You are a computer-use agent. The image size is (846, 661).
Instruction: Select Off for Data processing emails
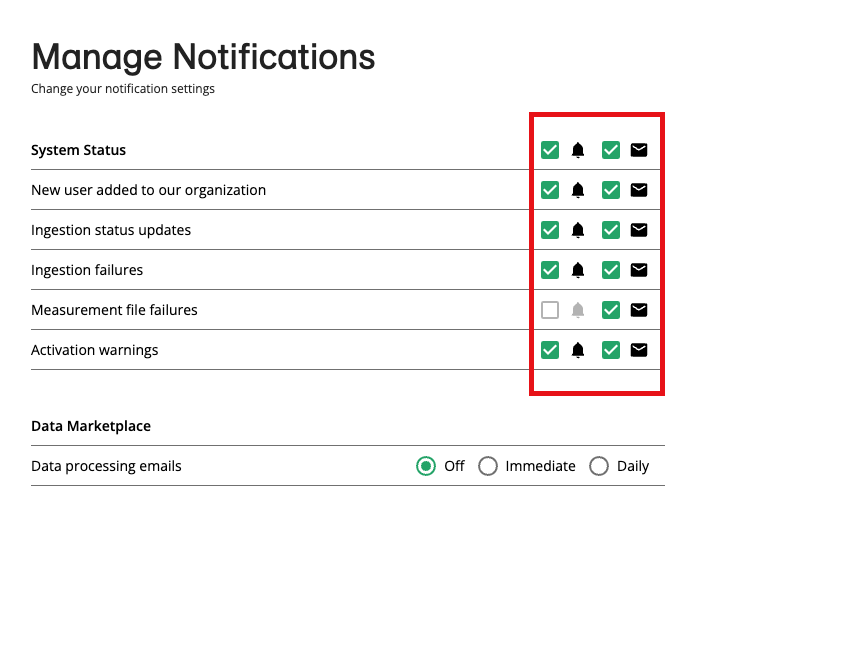426,466
